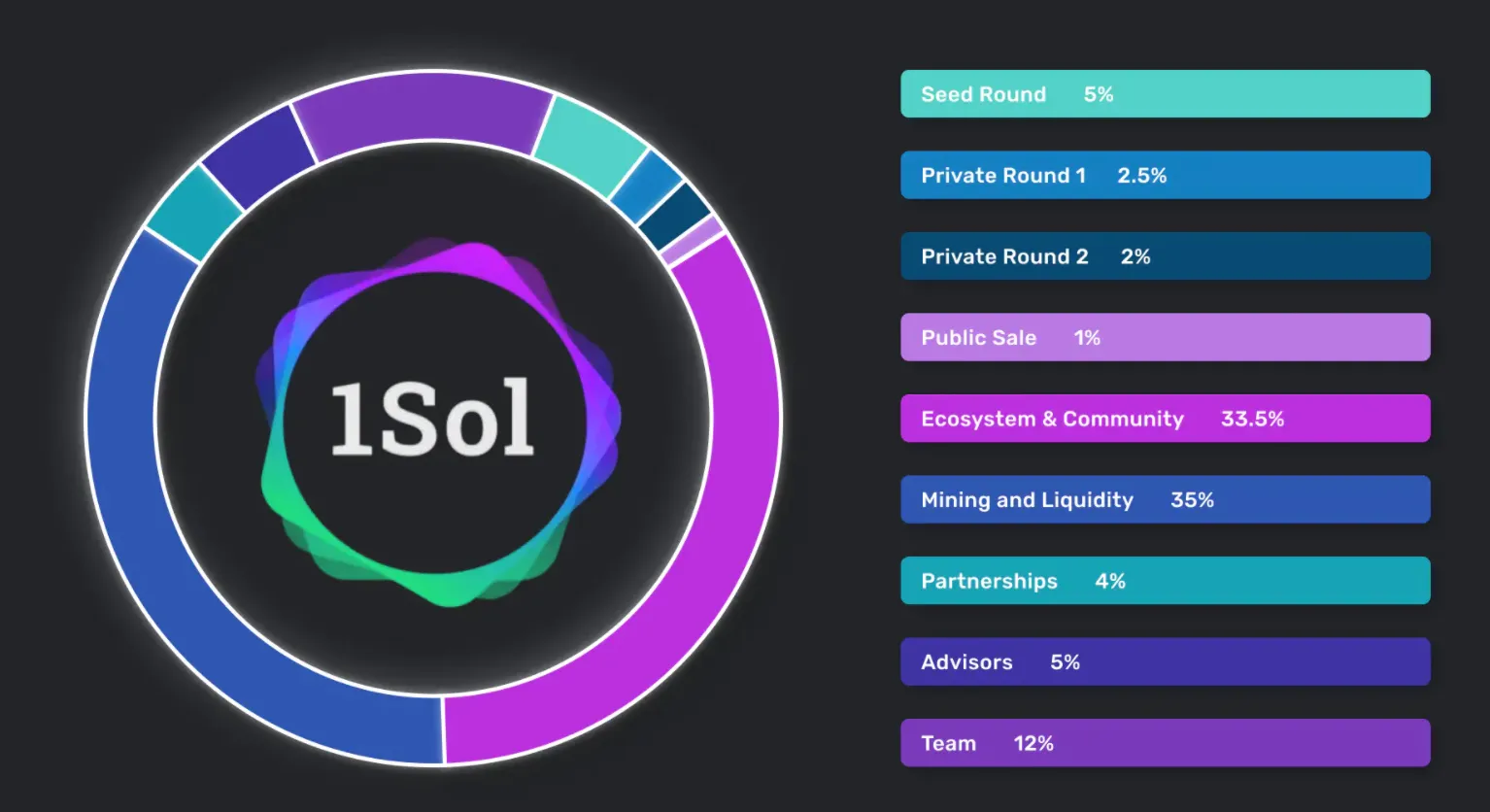This screenshot has height=812, width=1490.
Task: Click the Partnerships 4% legend bar
Action: pos(1165,581)
